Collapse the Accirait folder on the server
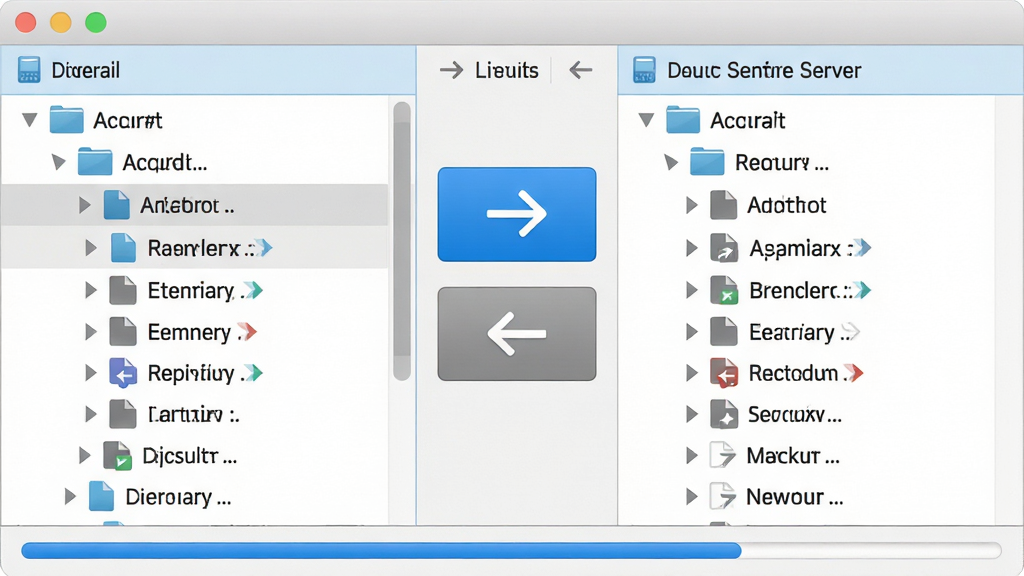The height and width of the screenshot is (576, 1024). pos(647,120)
